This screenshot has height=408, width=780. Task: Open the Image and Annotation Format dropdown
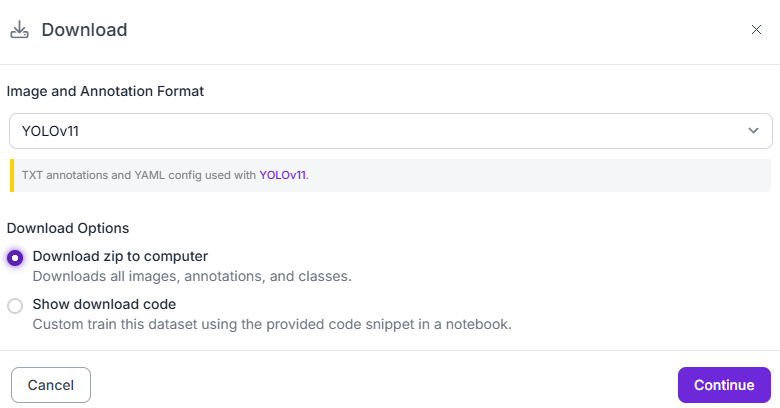390,130
